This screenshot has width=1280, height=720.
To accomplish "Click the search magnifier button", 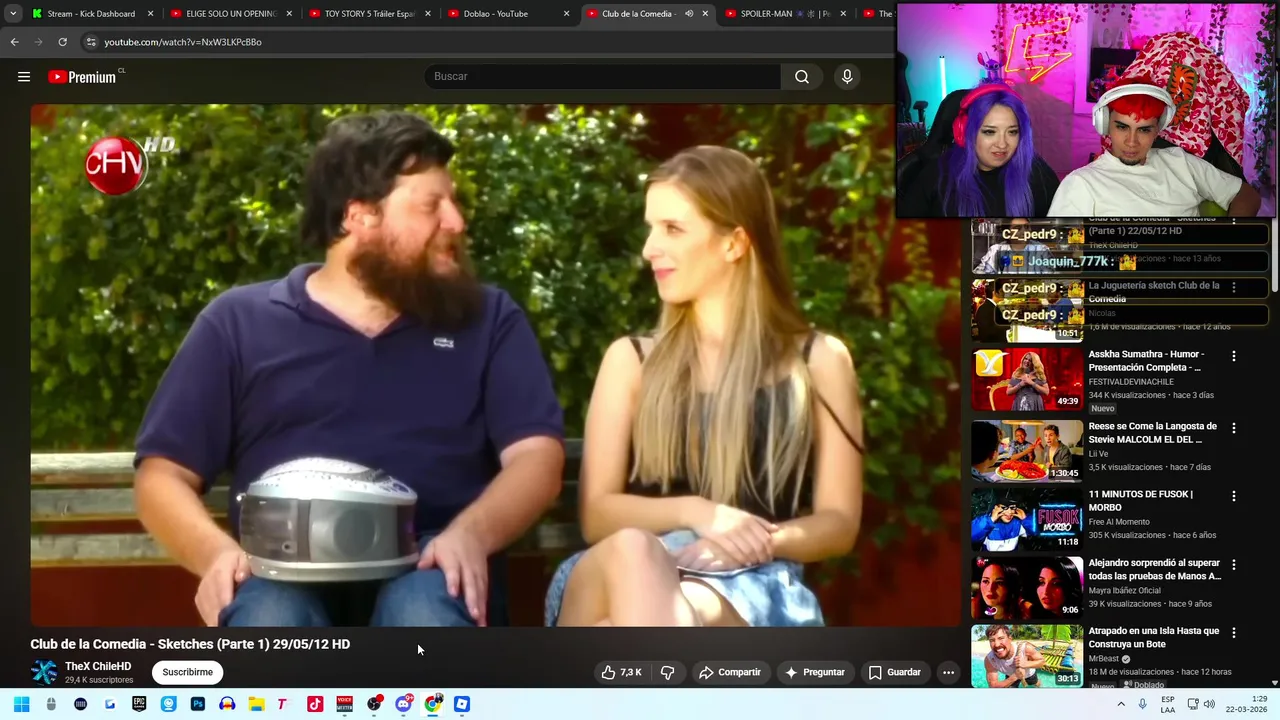I will coord(802,77).
